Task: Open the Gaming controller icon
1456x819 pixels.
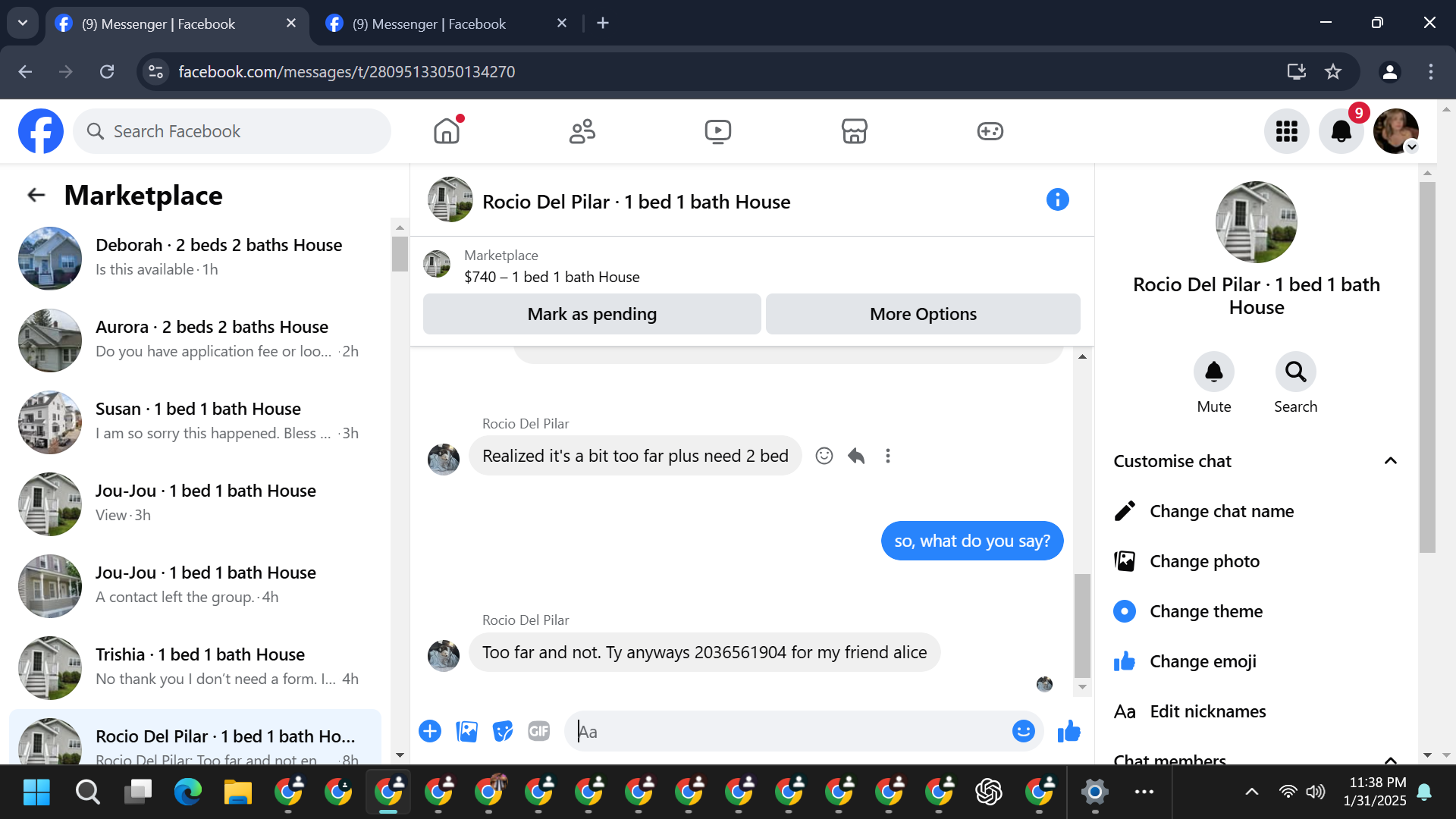Action: click(990, 131)
